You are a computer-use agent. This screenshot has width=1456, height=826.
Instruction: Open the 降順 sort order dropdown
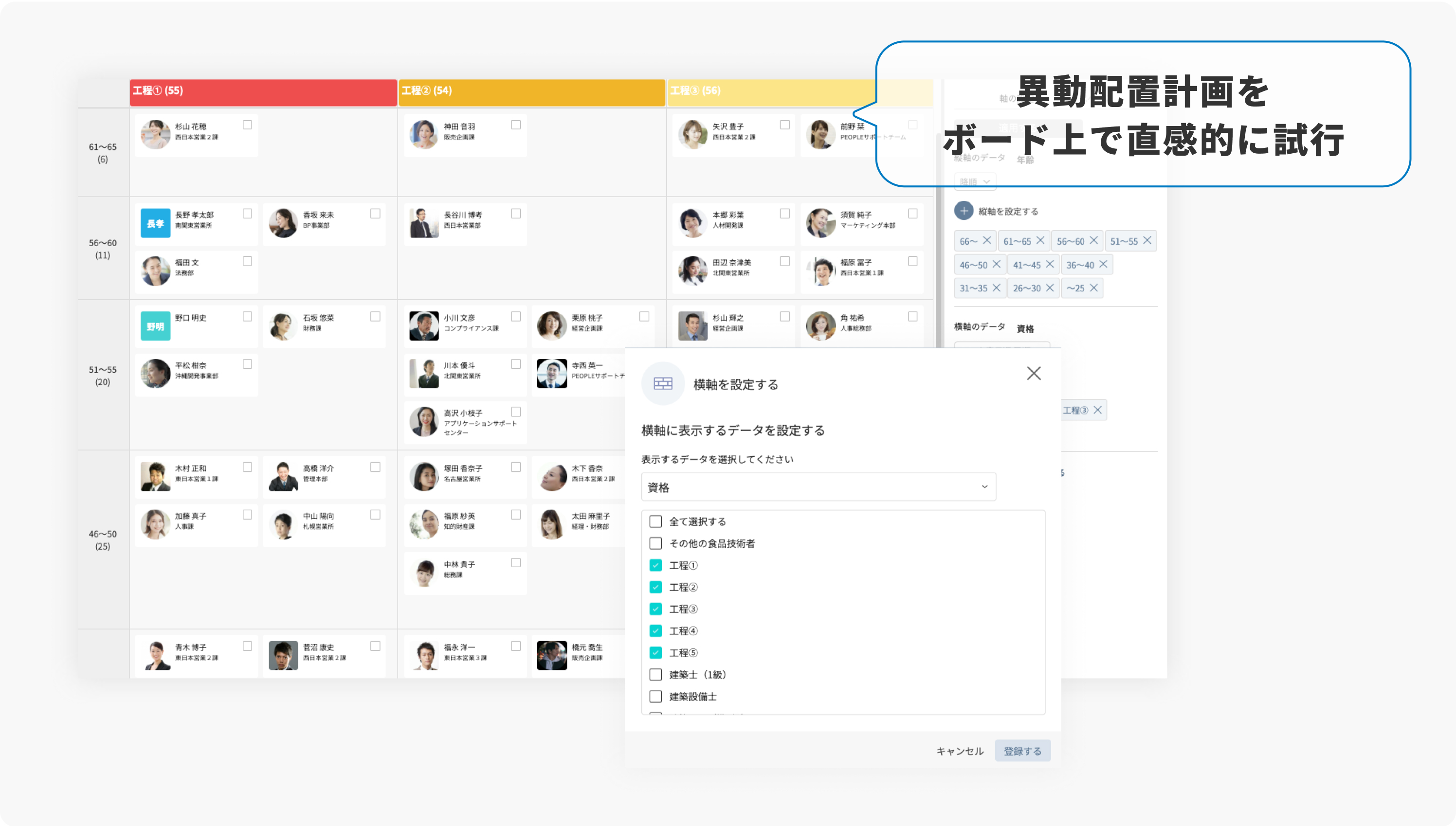coord(974,181)
